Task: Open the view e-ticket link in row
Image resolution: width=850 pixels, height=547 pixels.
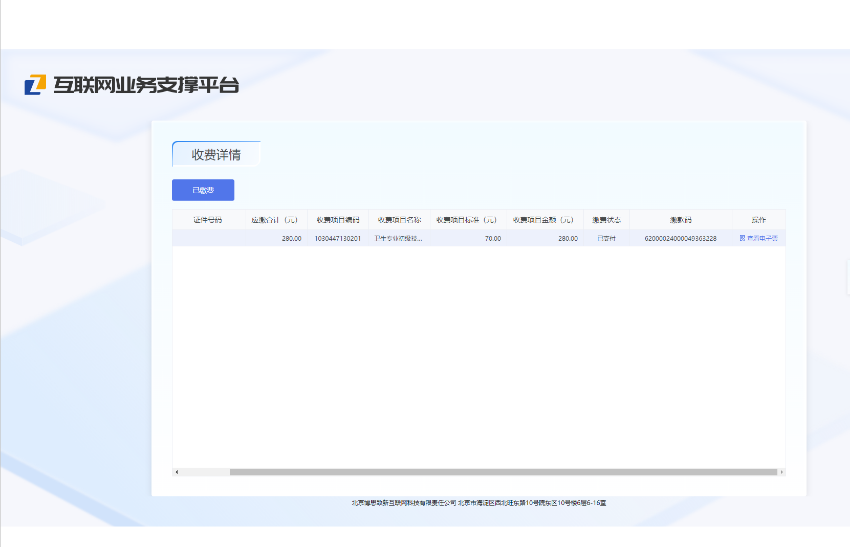Action: tap(758, 238)
